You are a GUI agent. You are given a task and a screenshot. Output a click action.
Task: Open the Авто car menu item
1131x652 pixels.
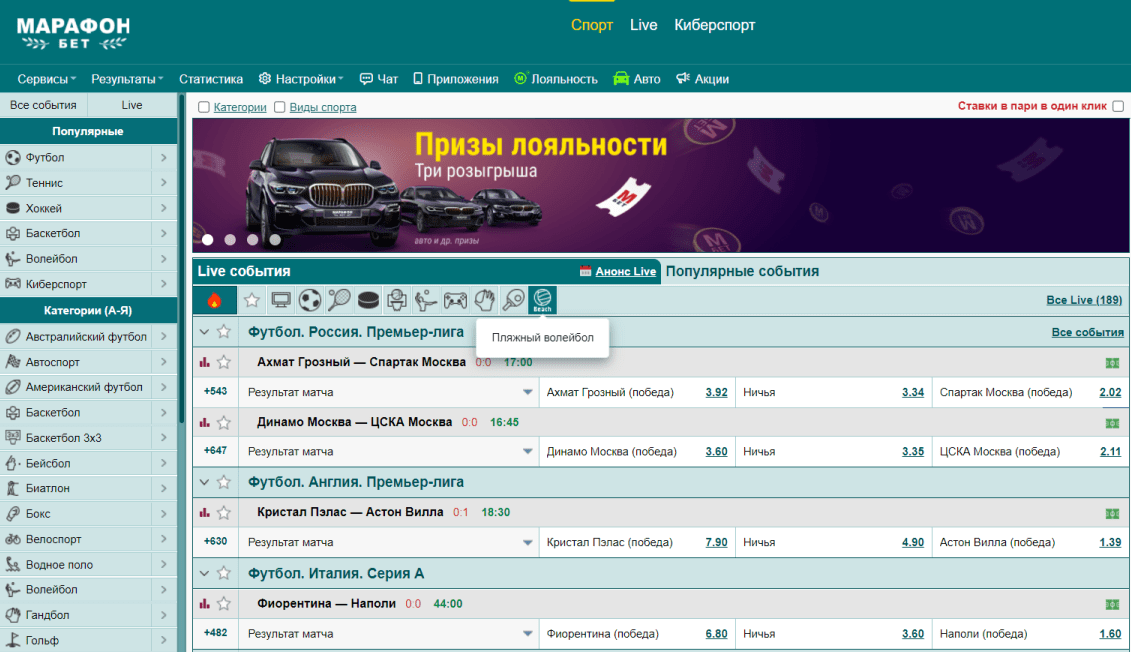[x=636, y=79]
